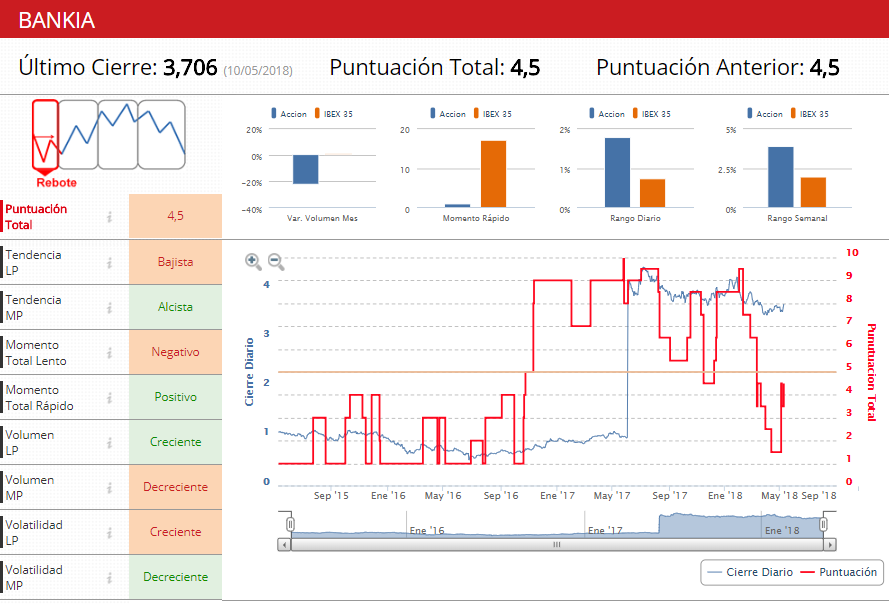Click right arrow of chart navigator scrollbar
Screen dimensions: 890x604
pyautogui.click(x=829, y=545)
